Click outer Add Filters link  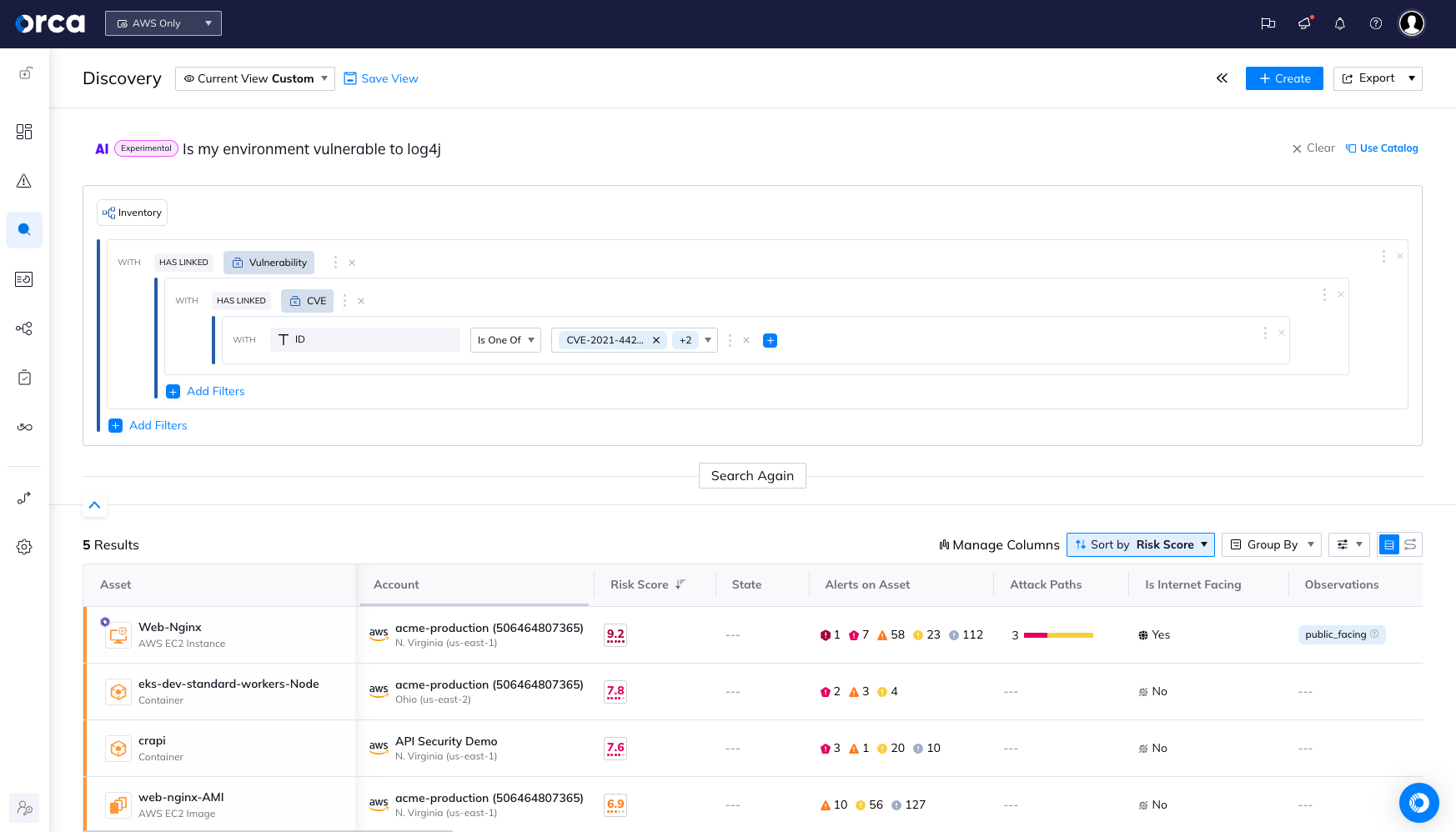pos(148,425)
